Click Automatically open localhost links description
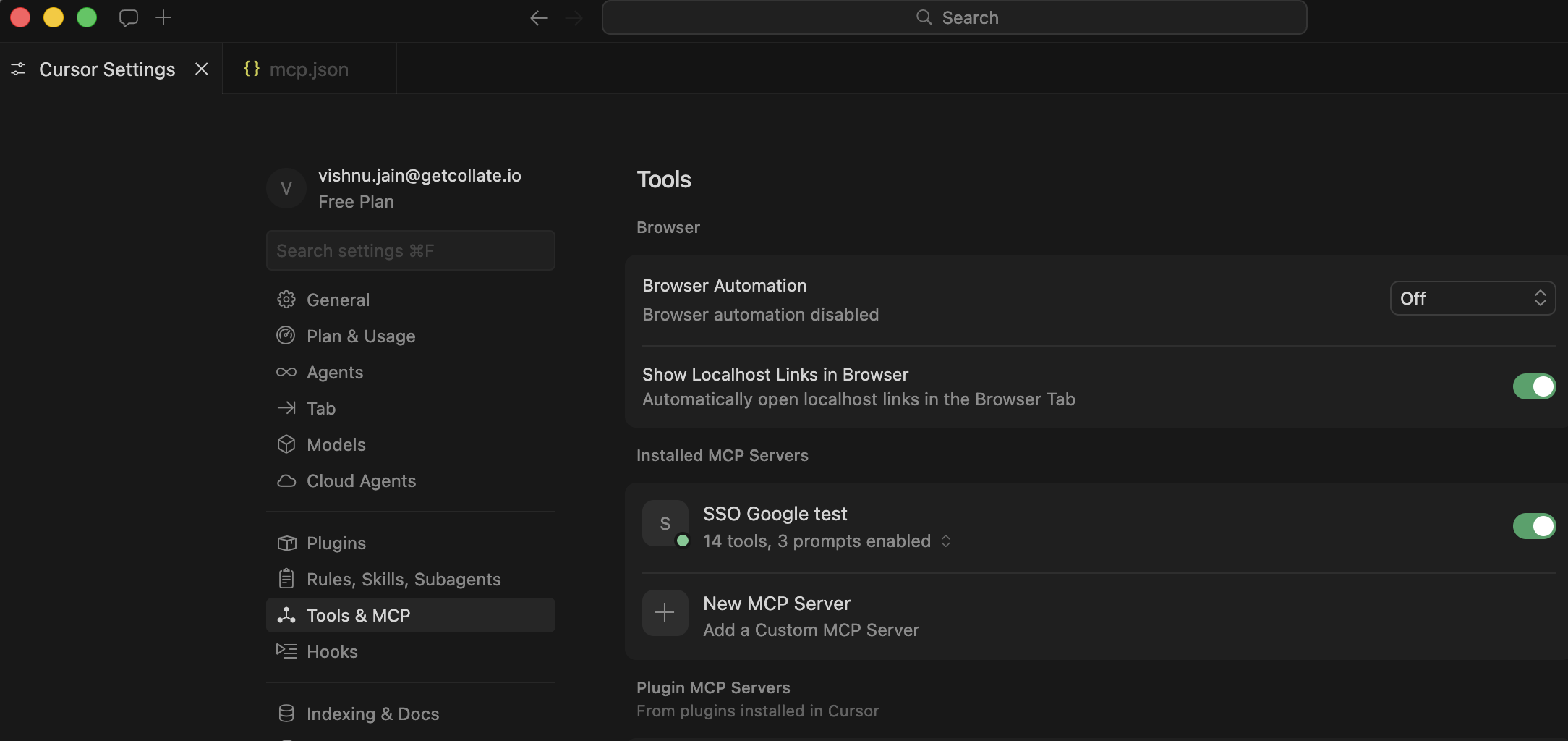Image resolution: width=1568 pixels, height=741 pixels. click(858, 399)
